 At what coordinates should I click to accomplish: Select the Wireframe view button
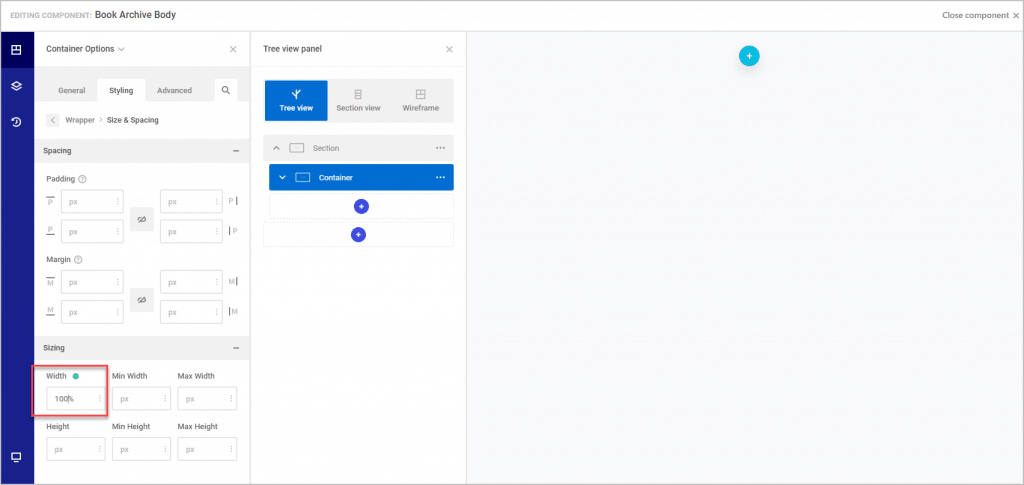pos(420,100)
